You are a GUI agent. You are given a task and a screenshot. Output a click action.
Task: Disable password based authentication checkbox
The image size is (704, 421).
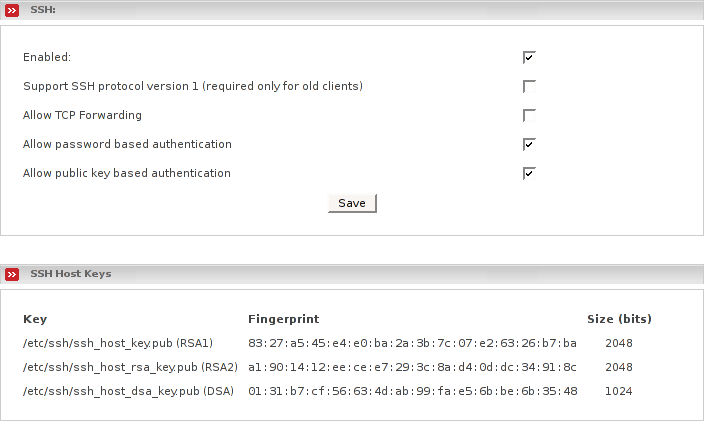tap(529, 144)
